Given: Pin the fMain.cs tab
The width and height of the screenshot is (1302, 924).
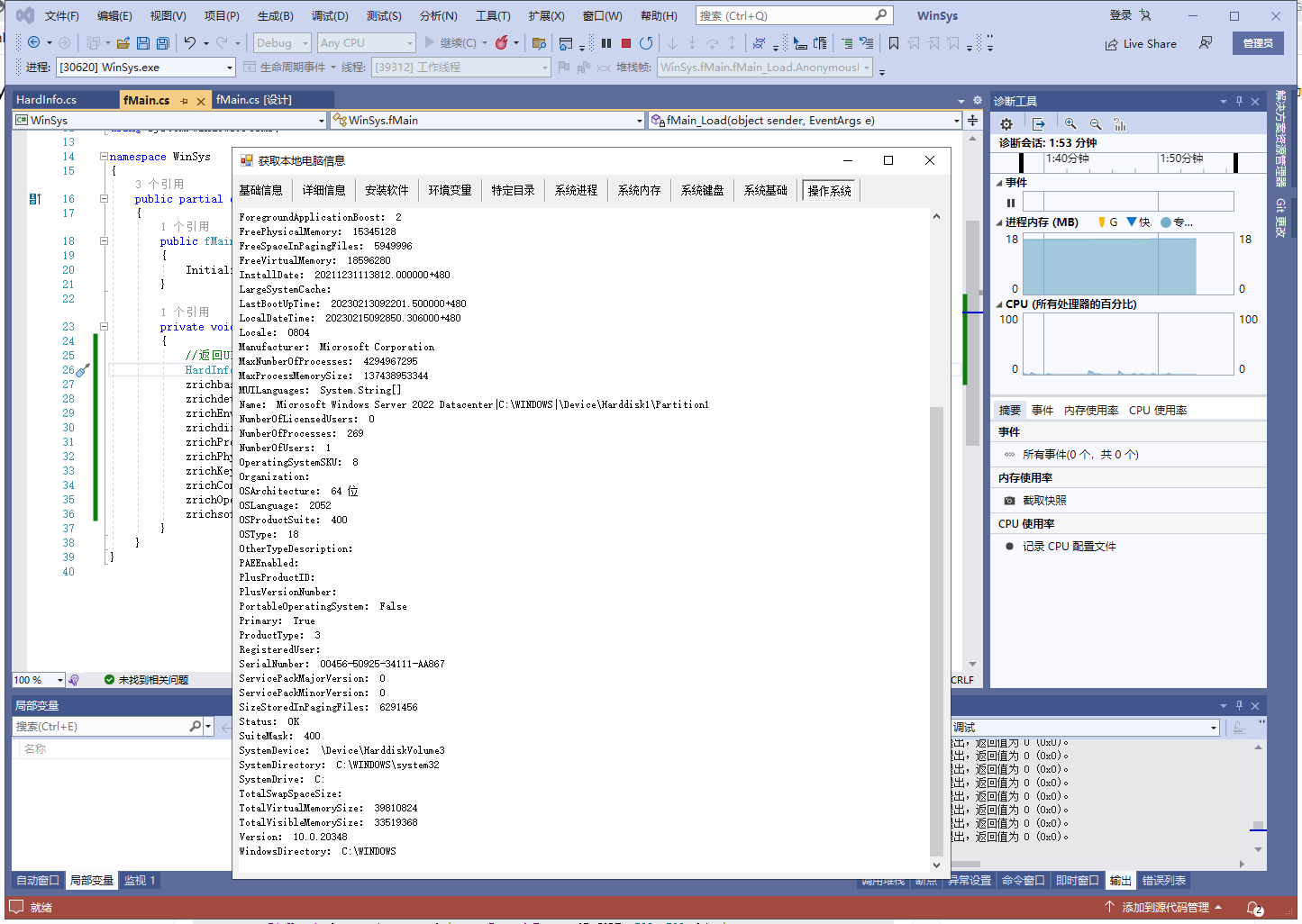Looking at the screenshot, I should (185, 101).
